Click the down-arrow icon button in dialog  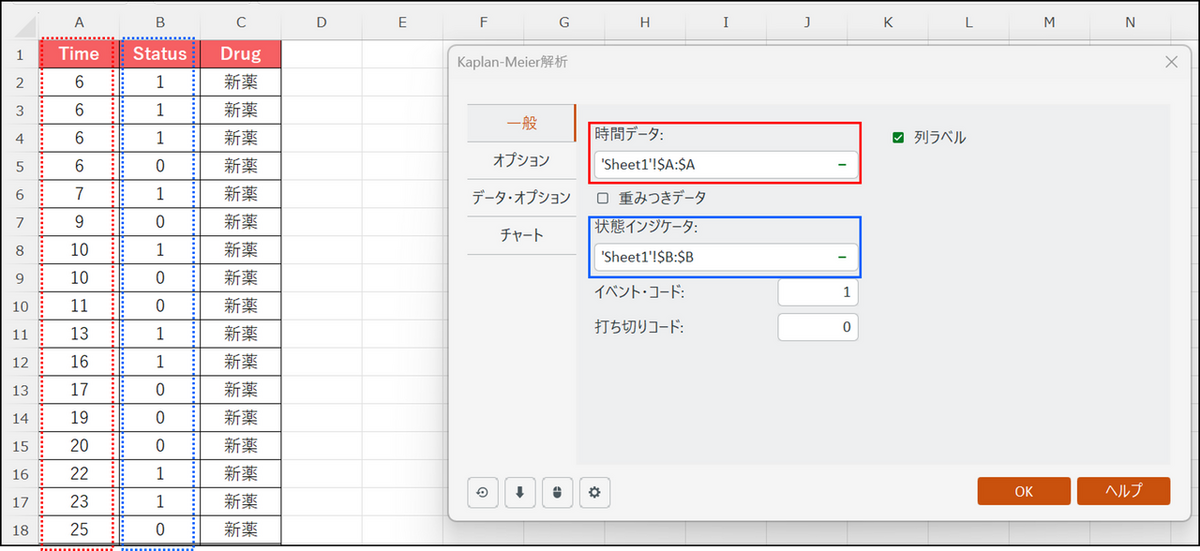[x=520, y=492]
